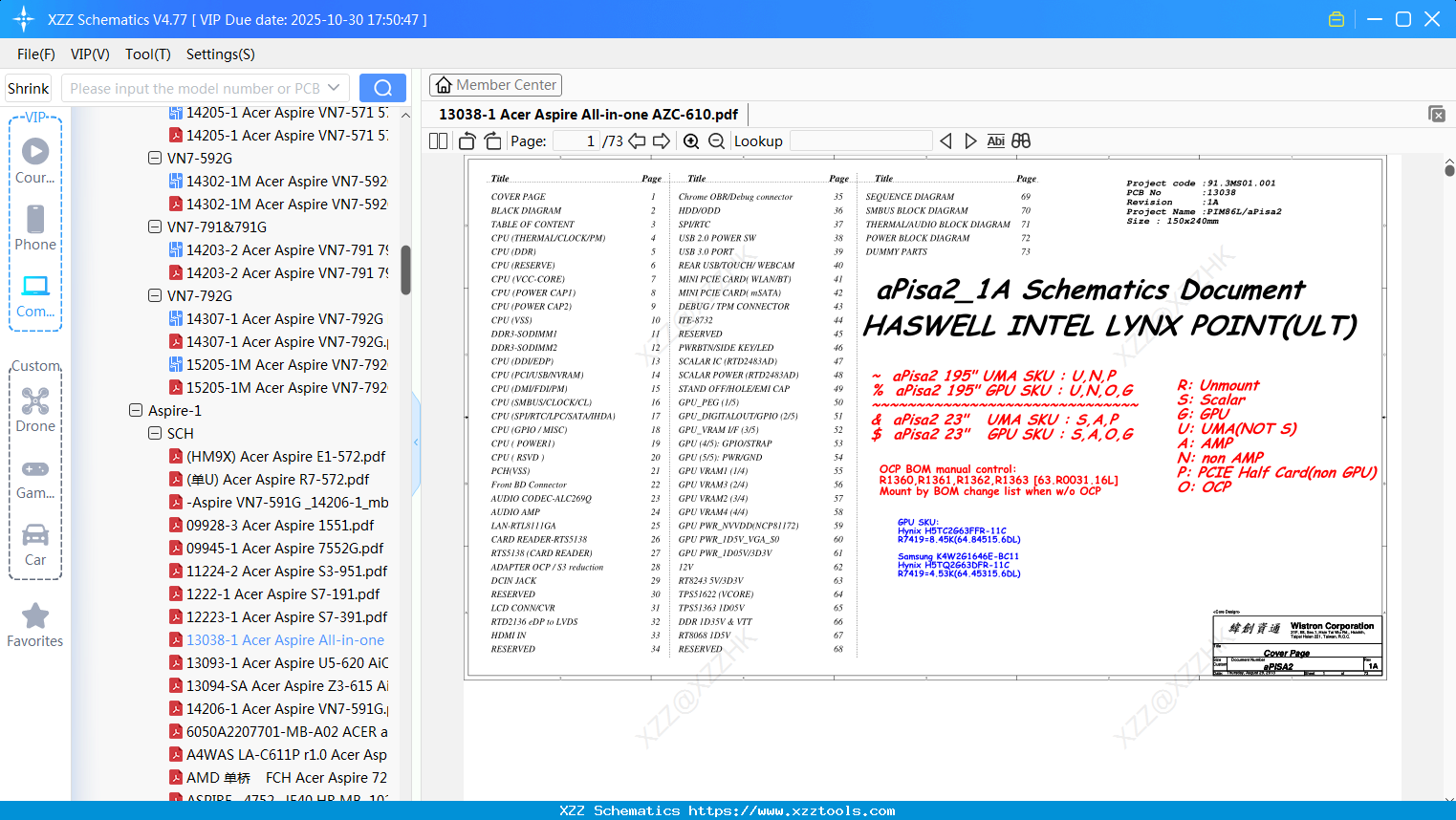The image size is (1456, 820).
Task: Jump to previous Lookup result
Action: pyautogui.click(x=945, y=141)
